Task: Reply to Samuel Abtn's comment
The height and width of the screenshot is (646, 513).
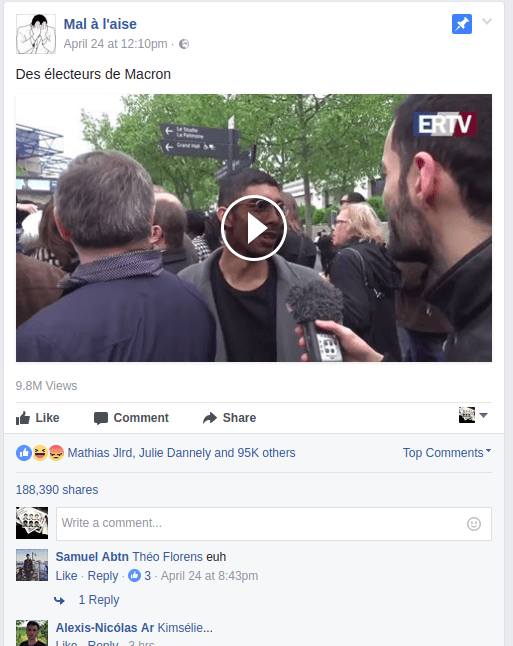Action: [103, 576]
